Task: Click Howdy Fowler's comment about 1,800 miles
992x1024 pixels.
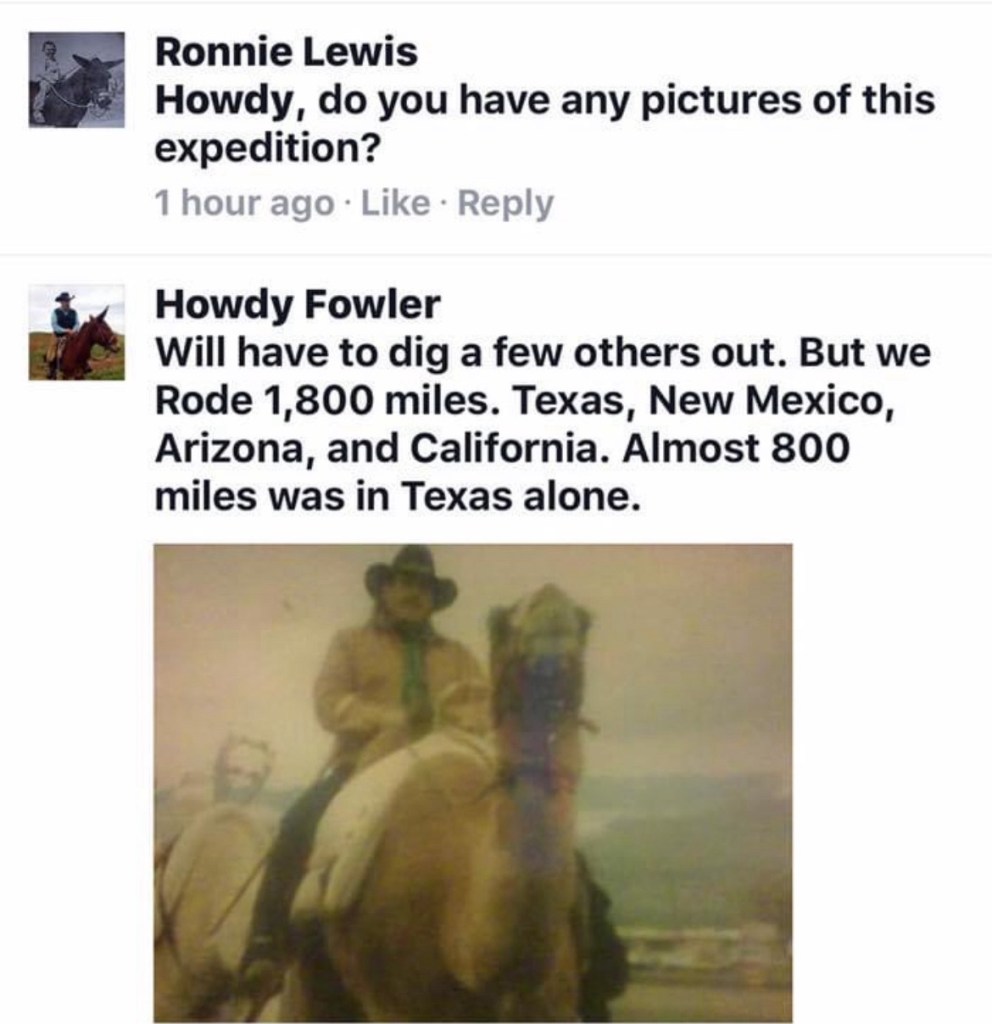Action: (543, 424)
